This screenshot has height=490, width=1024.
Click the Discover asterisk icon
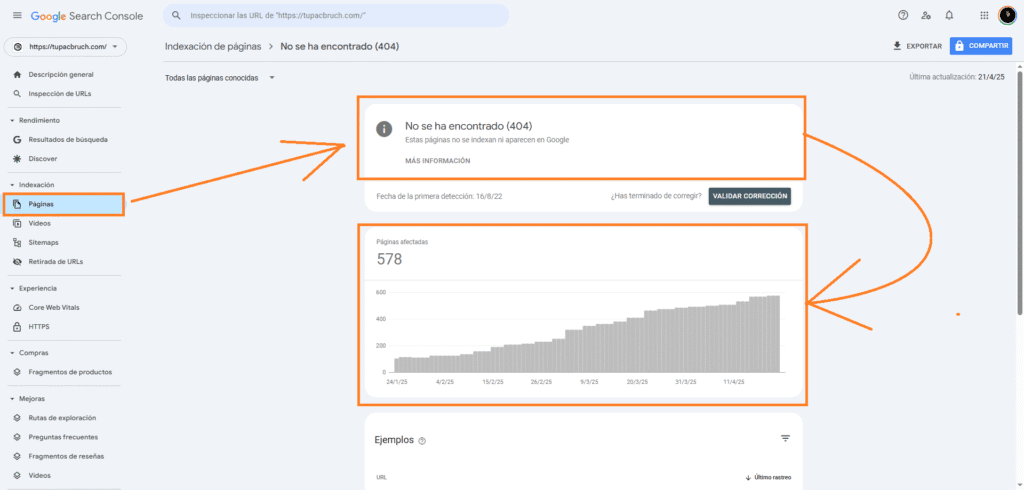[x=18, y=158]
